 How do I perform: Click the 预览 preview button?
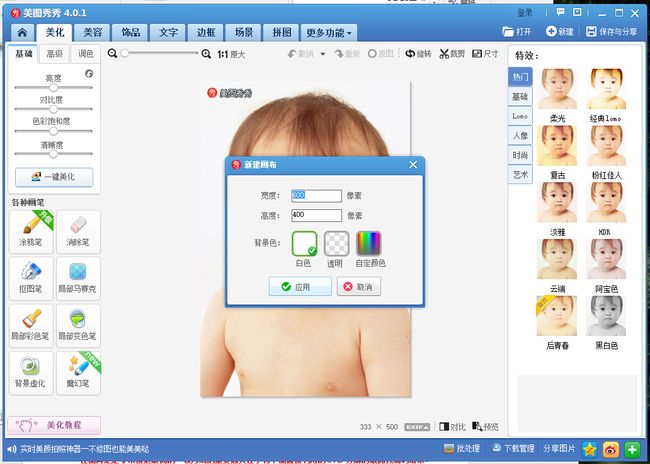point(485,427)
